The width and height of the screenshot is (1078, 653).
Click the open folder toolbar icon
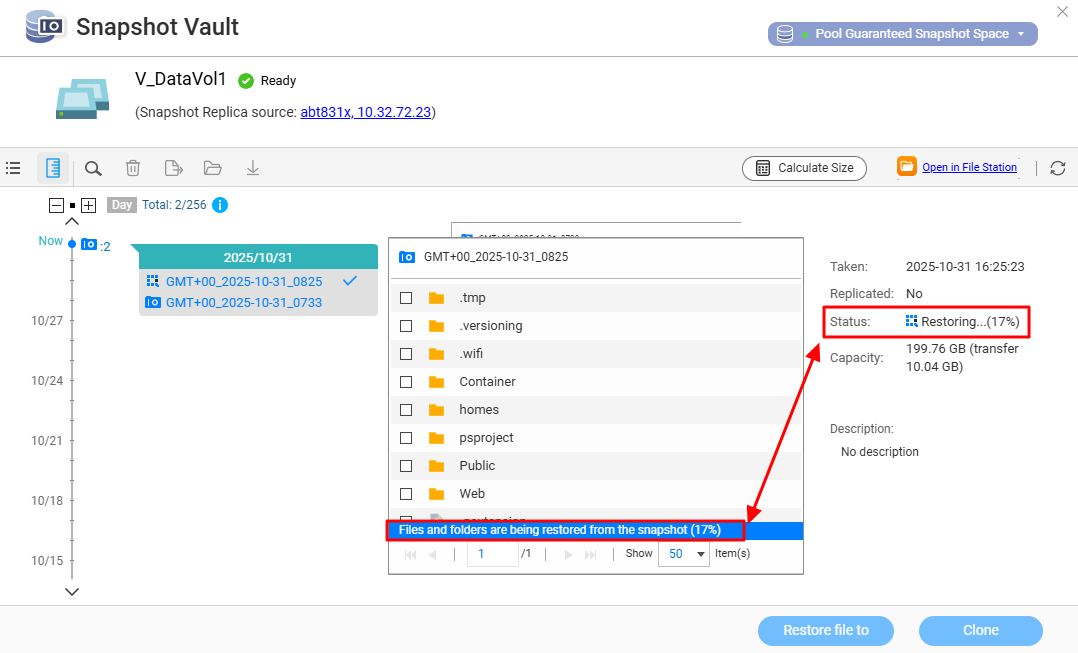(x=212, y=168)
